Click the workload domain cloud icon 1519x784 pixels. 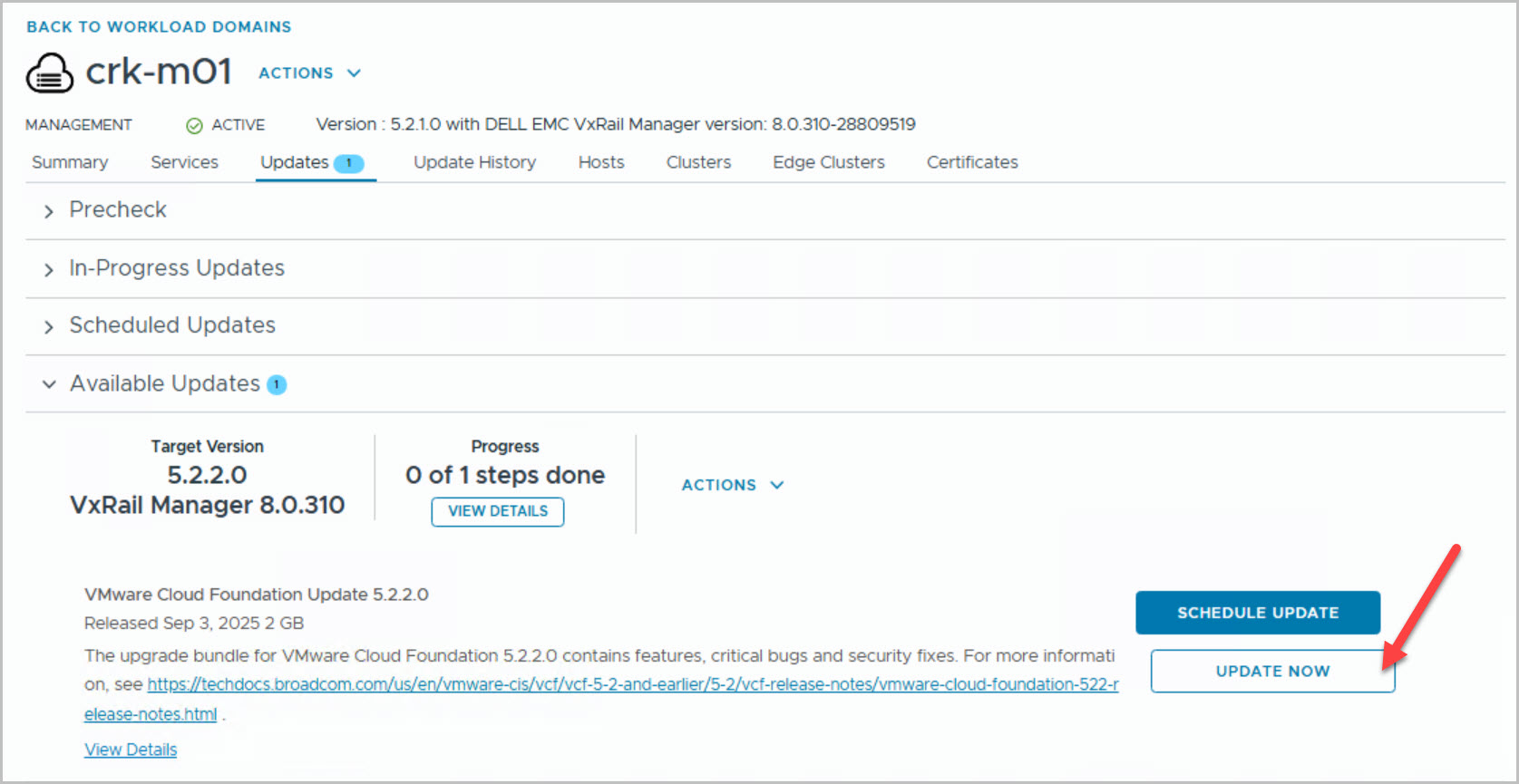[50, 73]
